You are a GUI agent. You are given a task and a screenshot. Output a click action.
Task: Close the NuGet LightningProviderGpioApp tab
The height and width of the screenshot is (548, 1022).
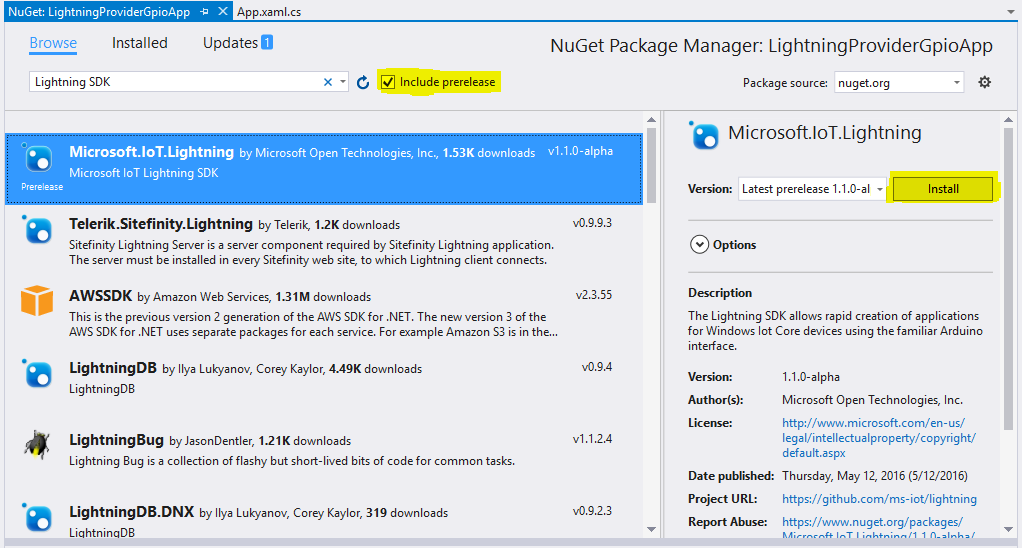click(x=223, y=11)
